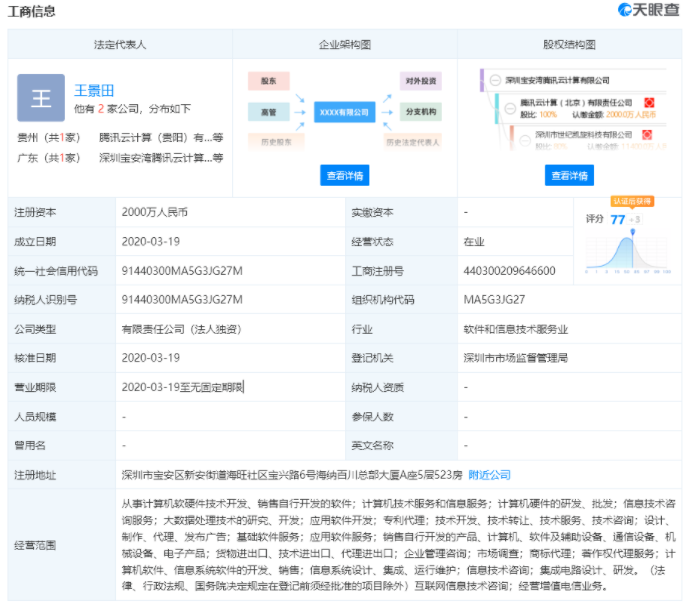The width and height of the screenshot is (692, 602).
Task: Click the 对外投资 box in the structure diagram
Action: (421, 81)
